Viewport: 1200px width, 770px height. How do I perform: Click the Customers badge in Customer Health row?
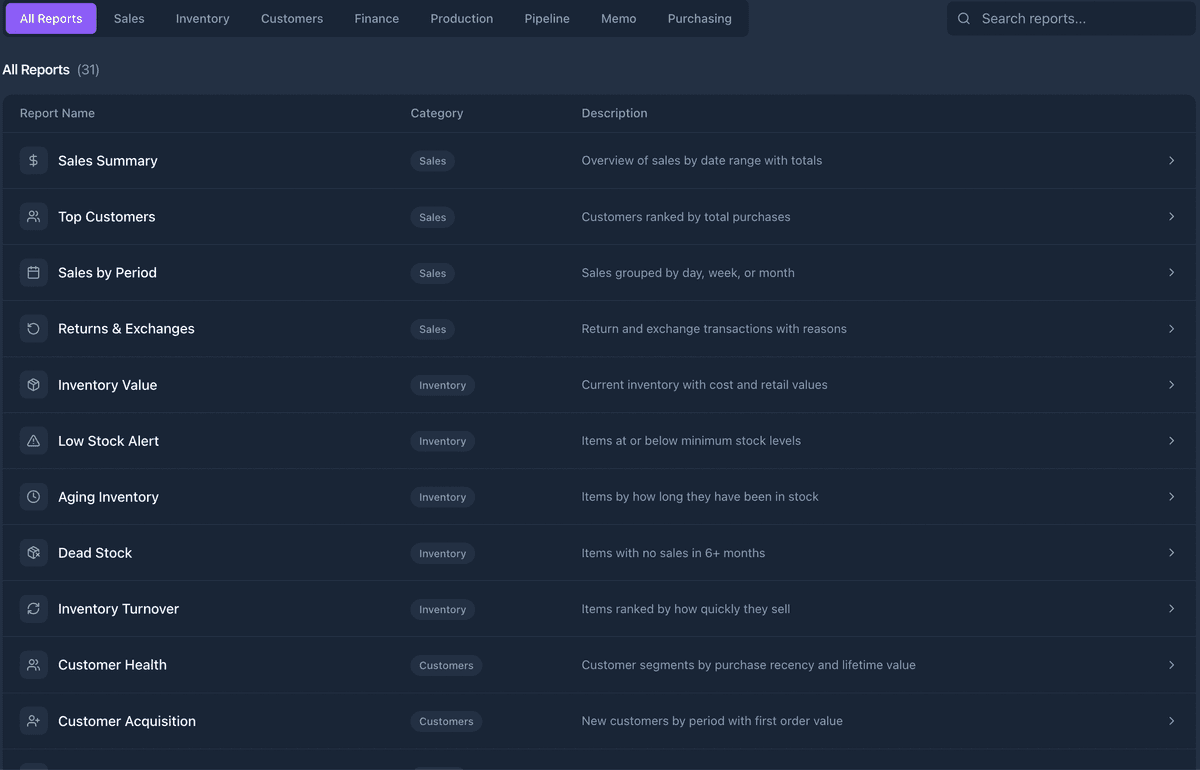(446, 664)
